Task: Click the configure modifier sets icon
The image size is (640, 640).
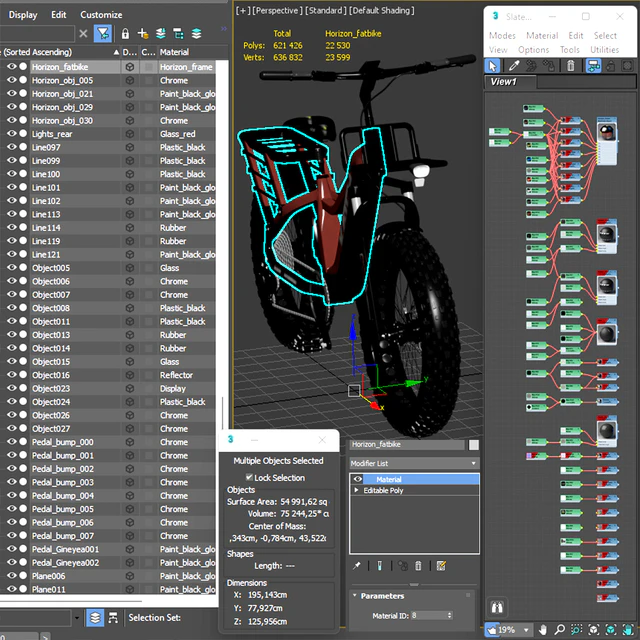Action: click(441, 566)
